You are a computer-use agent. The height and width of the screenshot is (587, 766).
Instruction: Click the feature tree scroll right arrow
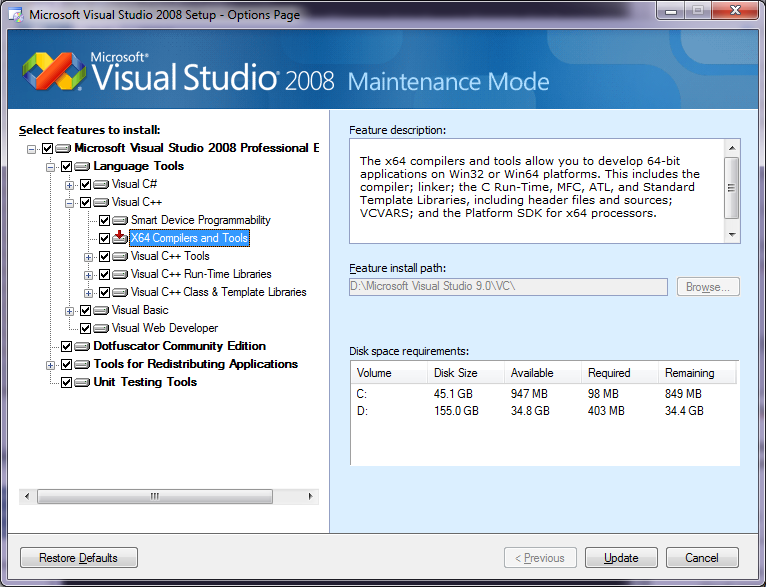click(x=310, y=497)
